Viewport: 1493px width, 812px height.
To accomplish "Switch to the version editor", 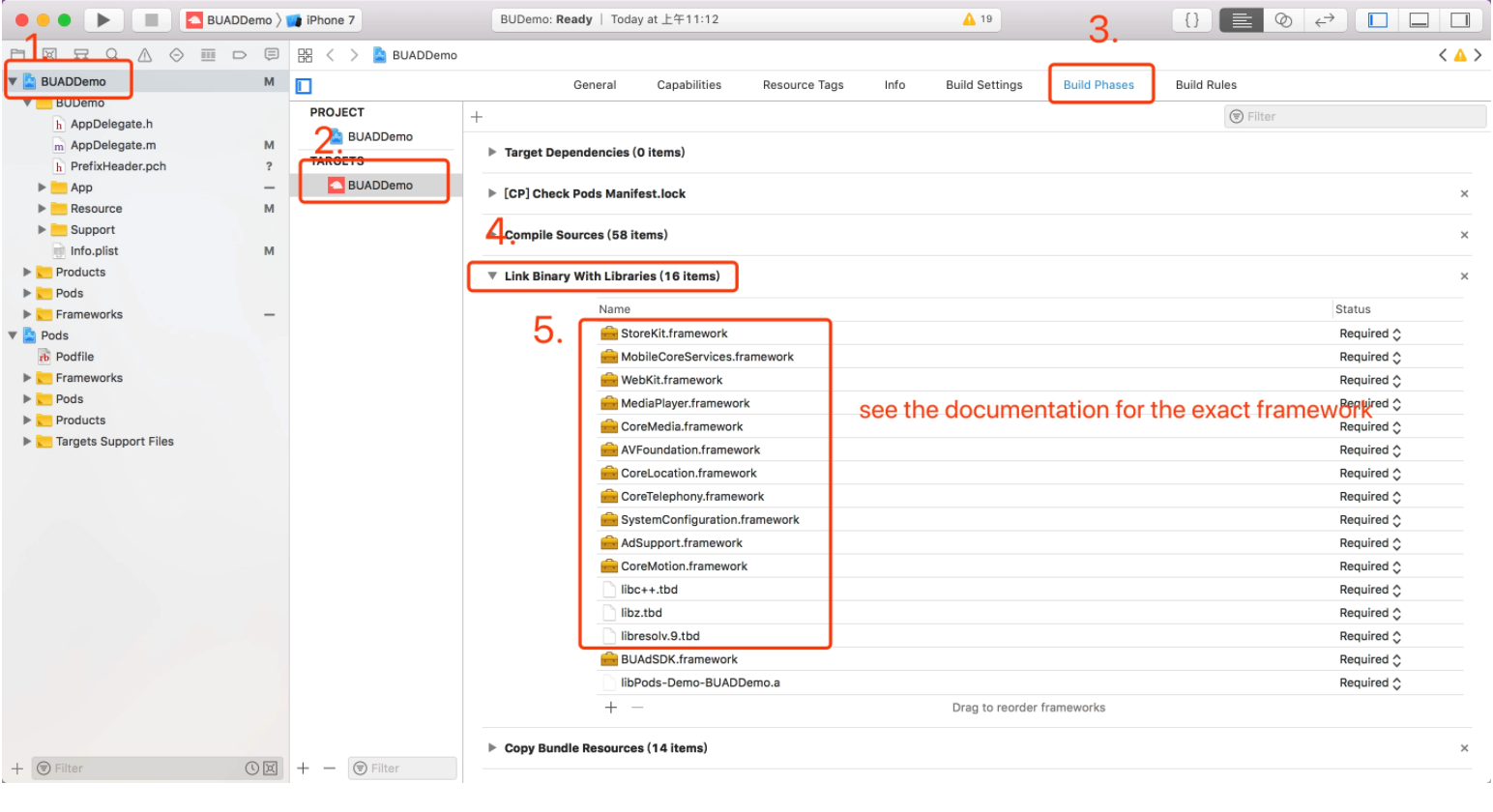I will coord(1325,19).
